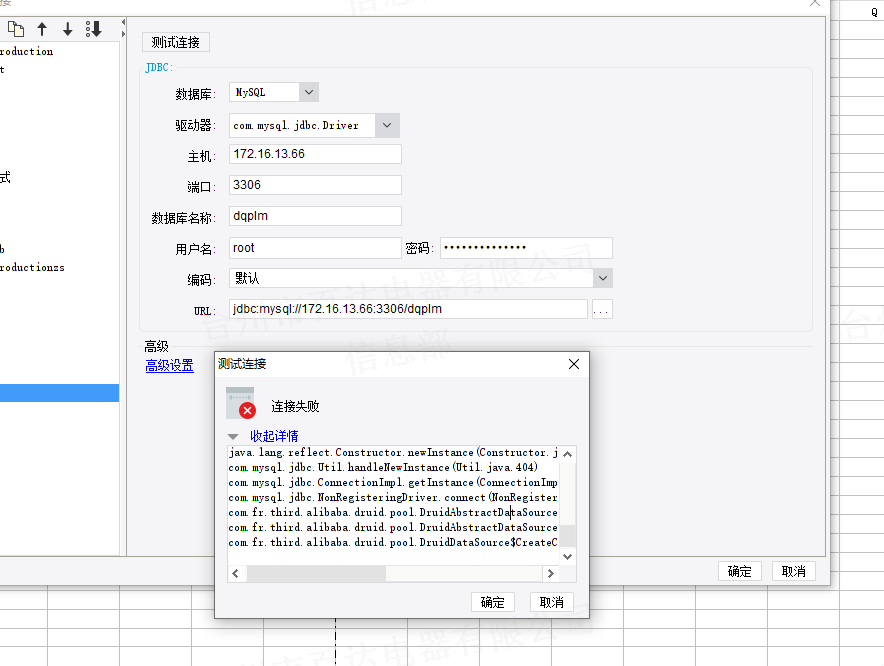Click the panel collapse arrows beside toolbar
Viewport: 884px width, 666px height.
pos(123,28)
